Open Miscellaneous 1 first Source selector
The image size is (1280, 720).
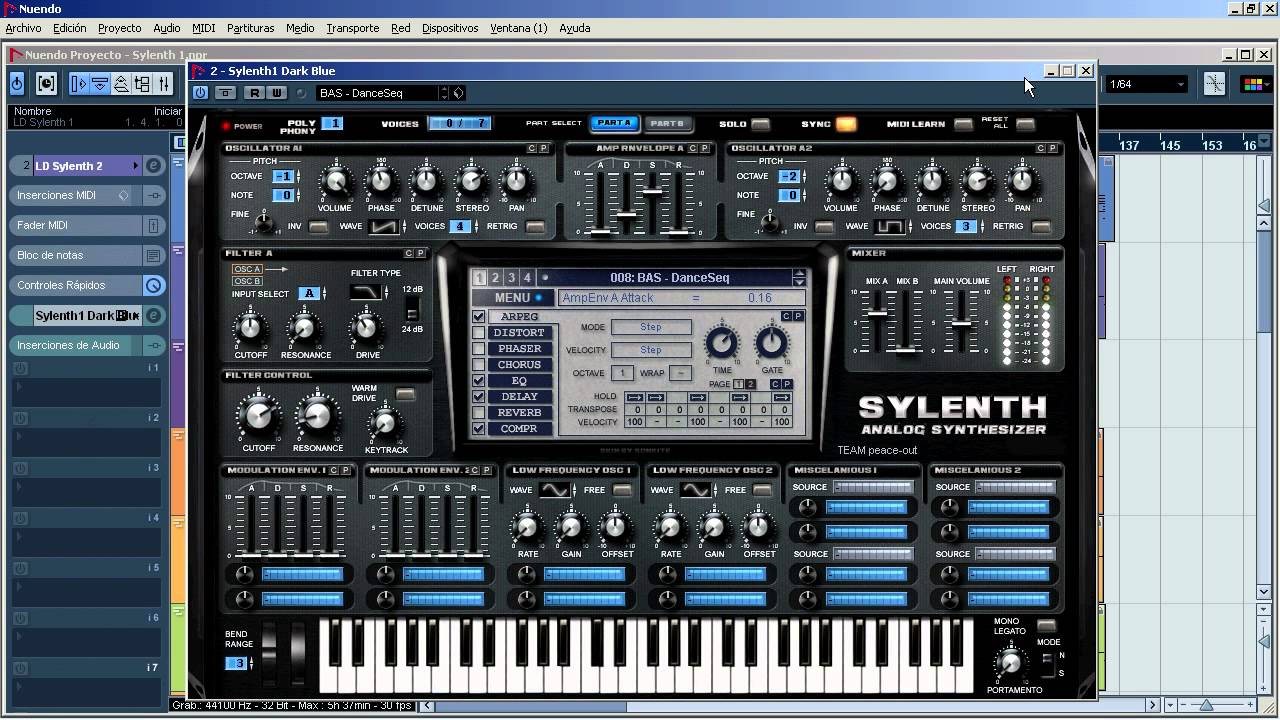pos(873,487)
